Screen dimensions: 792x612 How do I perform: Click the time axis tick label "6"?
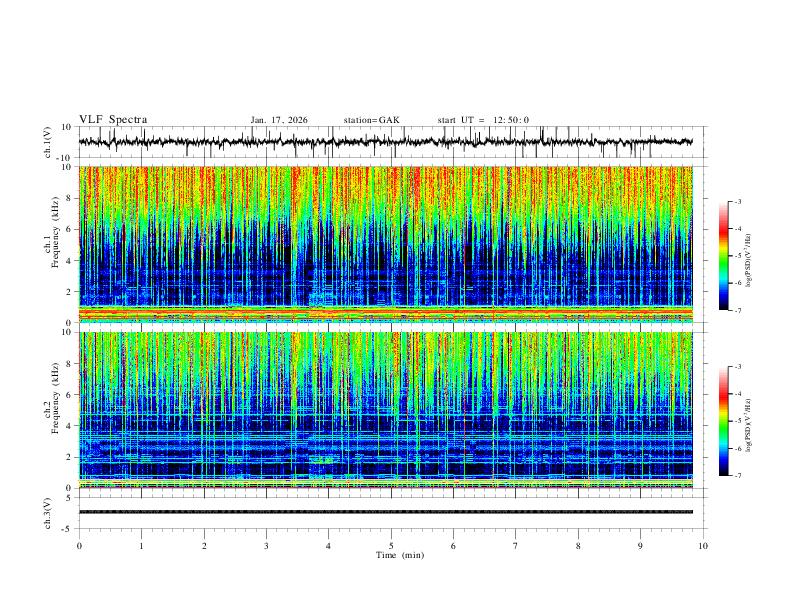pos(453,546)
